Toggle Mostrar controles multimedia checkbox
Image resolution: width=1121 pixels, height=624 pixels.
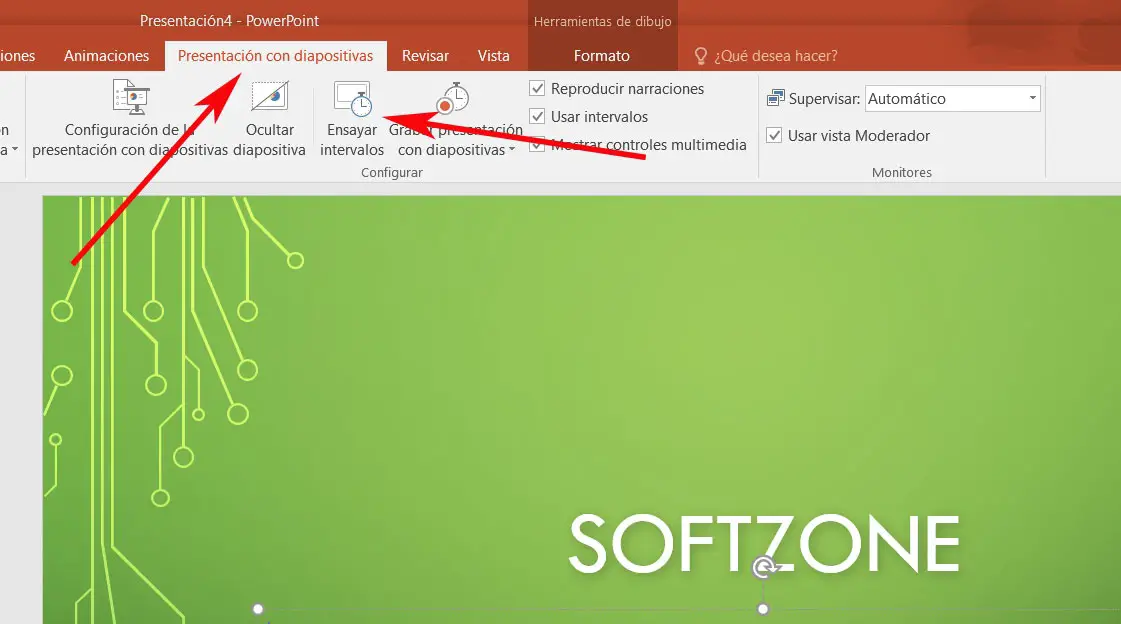click(x=537, y=144)
